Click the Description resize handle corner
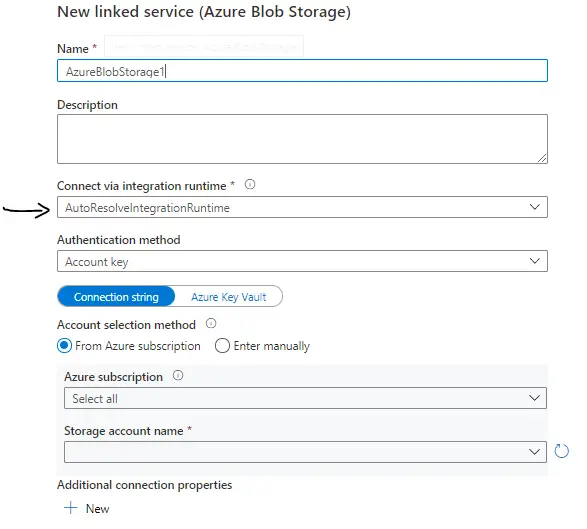 [x=542, y=158]
